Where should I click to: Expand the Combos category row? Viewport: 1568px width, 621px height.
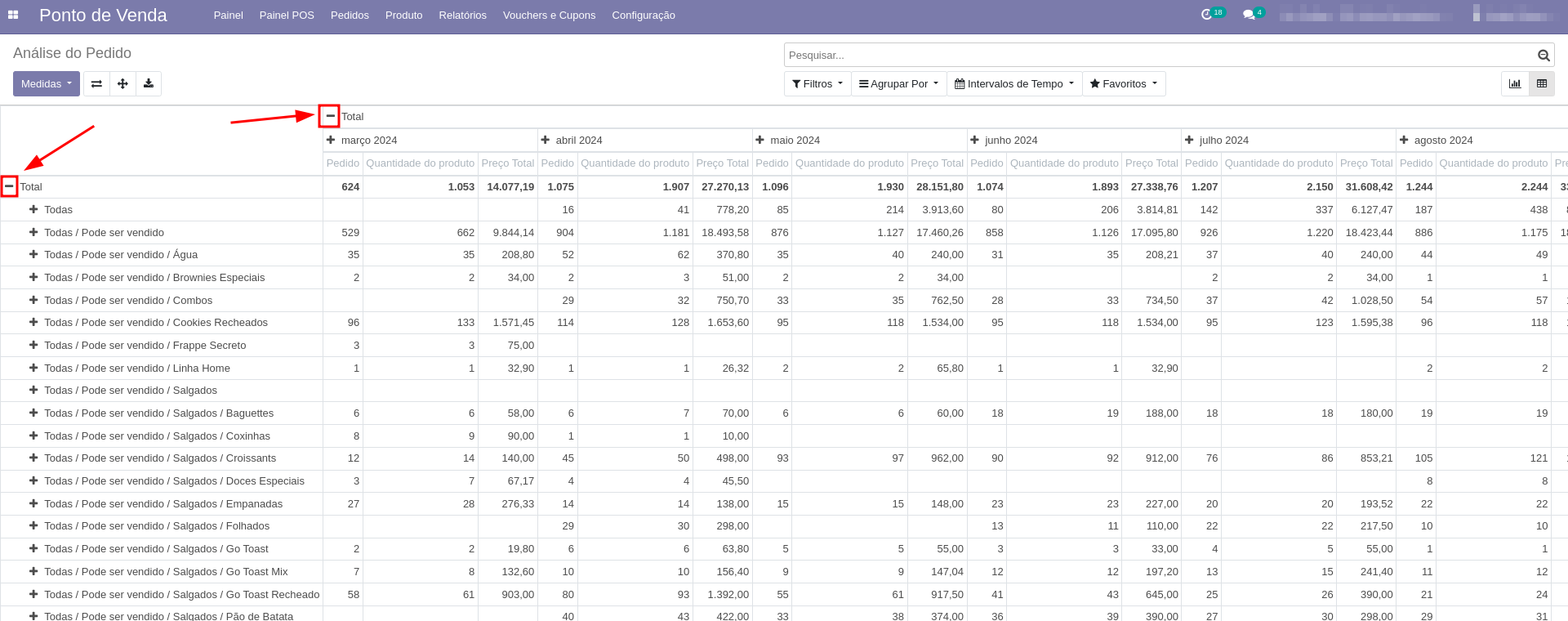coord(33,300)
